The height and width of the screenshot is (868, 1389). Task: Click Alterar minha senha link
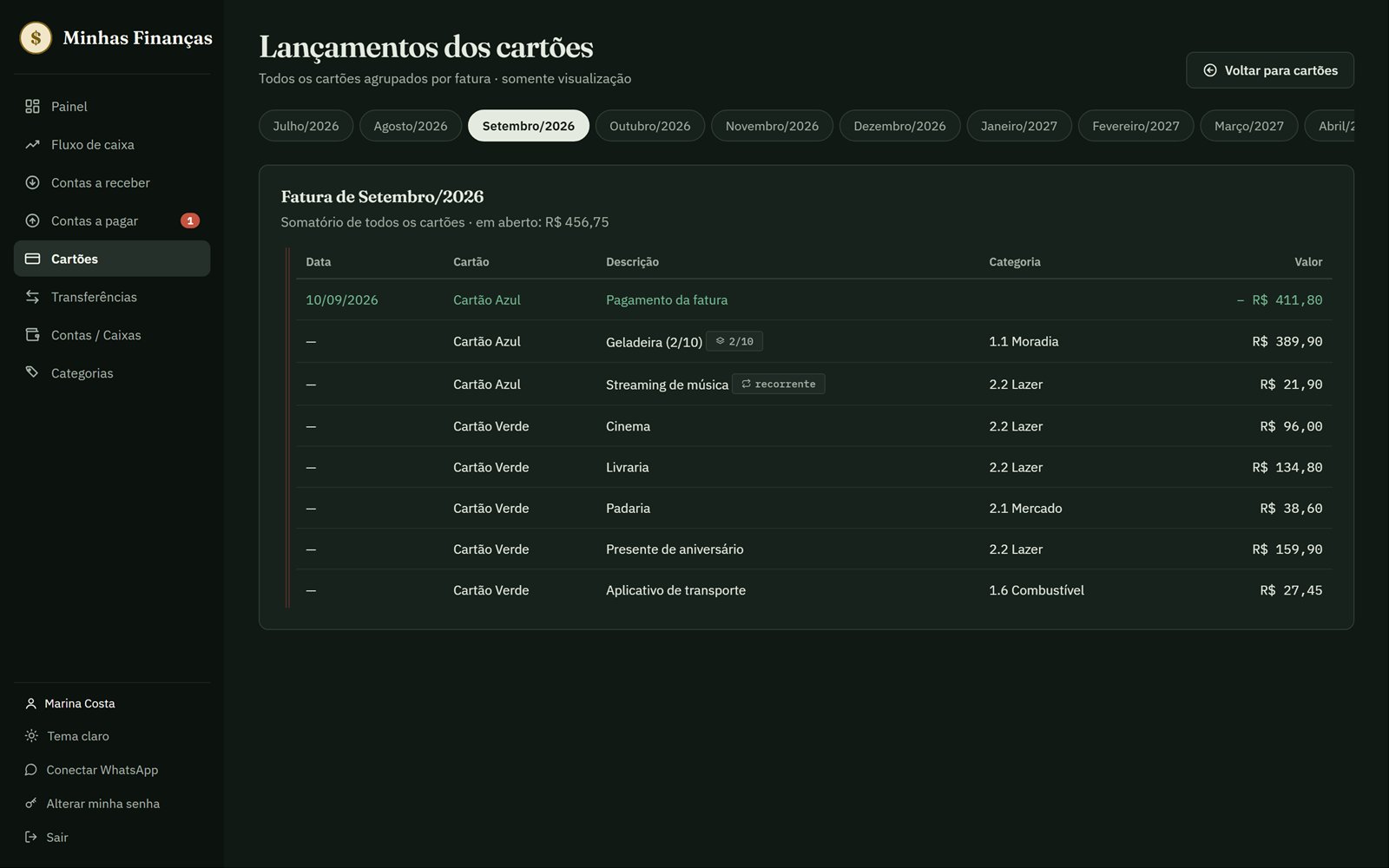[112, 804]
